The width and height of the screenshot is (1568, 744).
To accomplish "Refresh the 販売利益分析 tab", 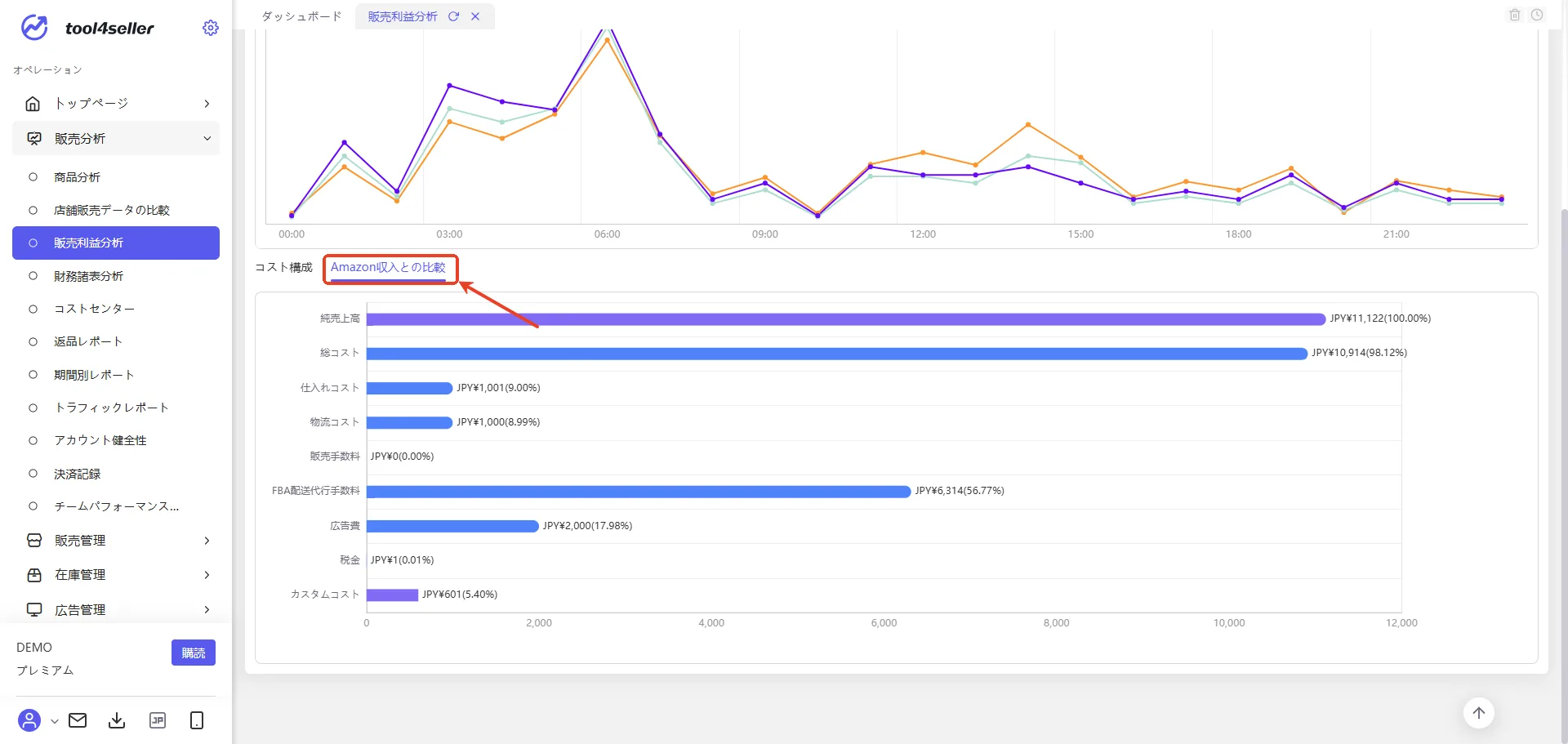I will tap(454, 16).
